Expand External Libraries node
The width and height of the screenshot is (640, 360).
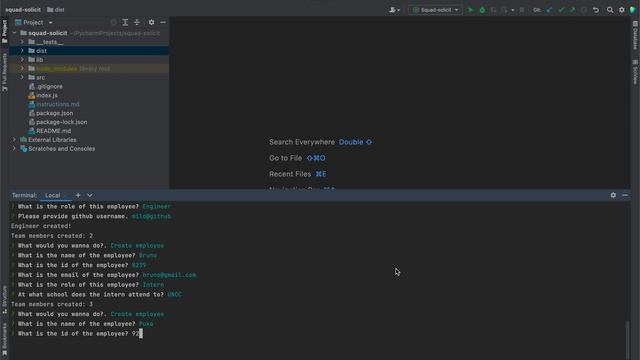[x=14, y=140]
